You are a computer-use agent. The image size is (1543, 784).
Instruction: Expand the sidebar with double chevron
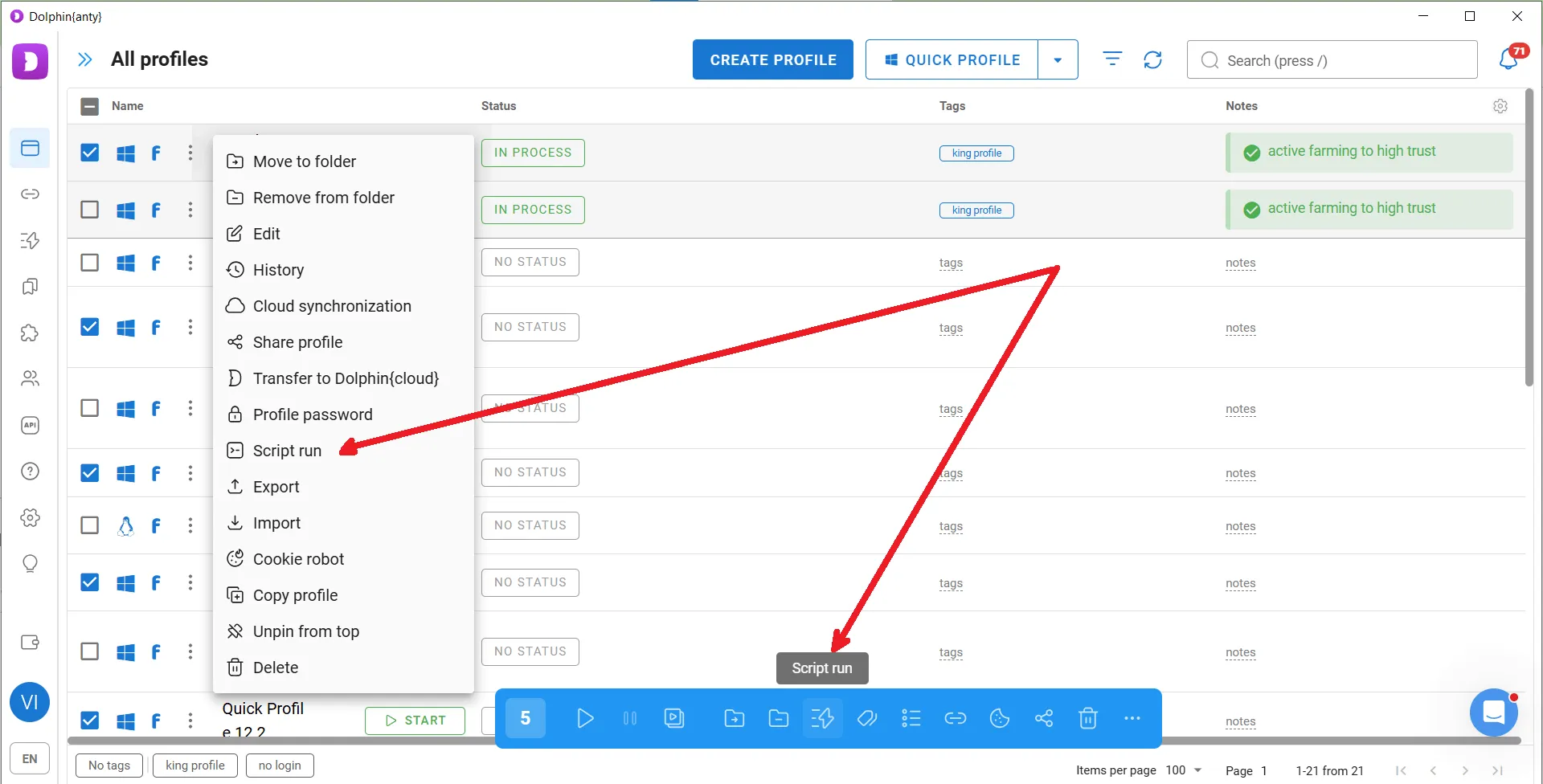[84, 59]
